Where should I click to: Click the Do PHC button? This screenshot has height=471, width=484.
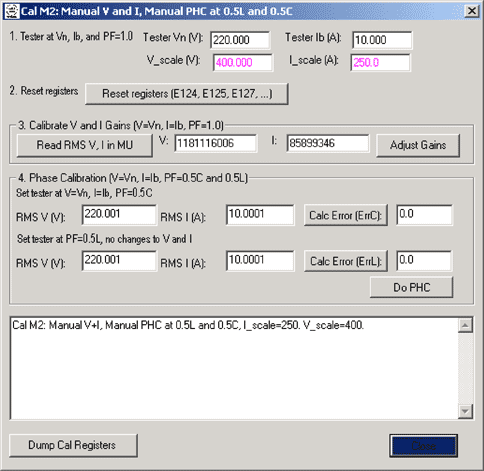[x=412, y=287]
